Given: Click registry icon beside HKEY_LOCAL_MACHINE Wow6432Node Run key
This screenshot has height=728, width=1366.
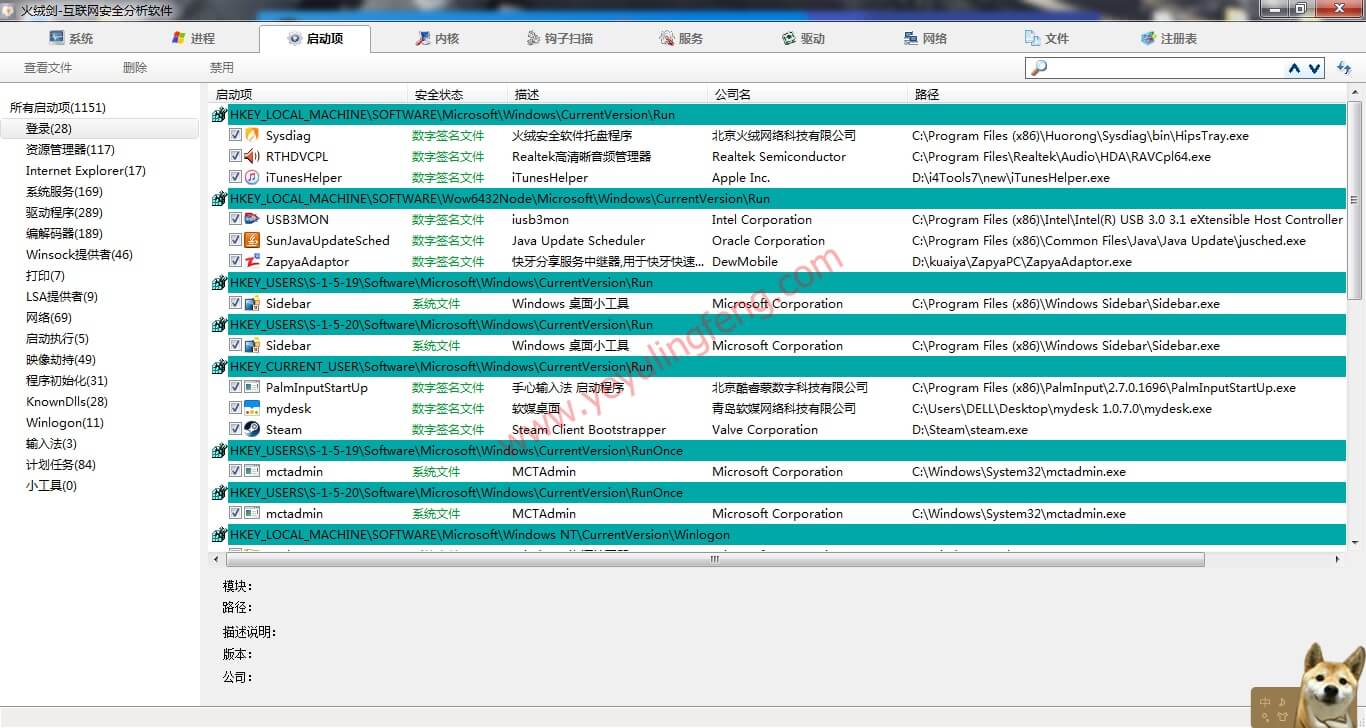Looking at the screenshot, I should pos(220,199).
